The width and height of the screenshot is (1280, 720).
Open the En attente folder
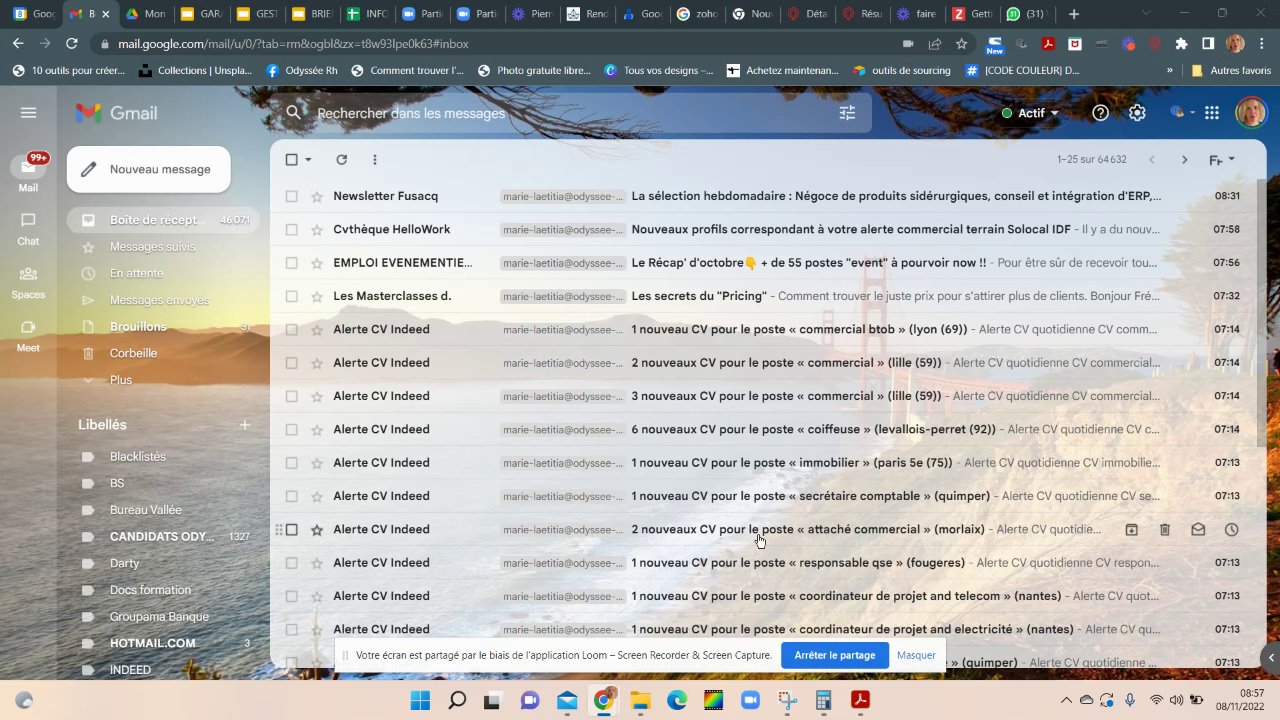pyautogui.click(x=161, y=273)
